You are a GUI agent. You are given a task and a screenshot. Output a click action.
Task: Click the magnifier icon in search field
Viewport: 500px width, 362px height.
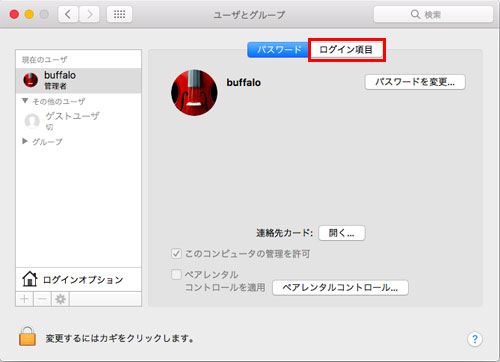pyautogui.click(x=415, y=14)
